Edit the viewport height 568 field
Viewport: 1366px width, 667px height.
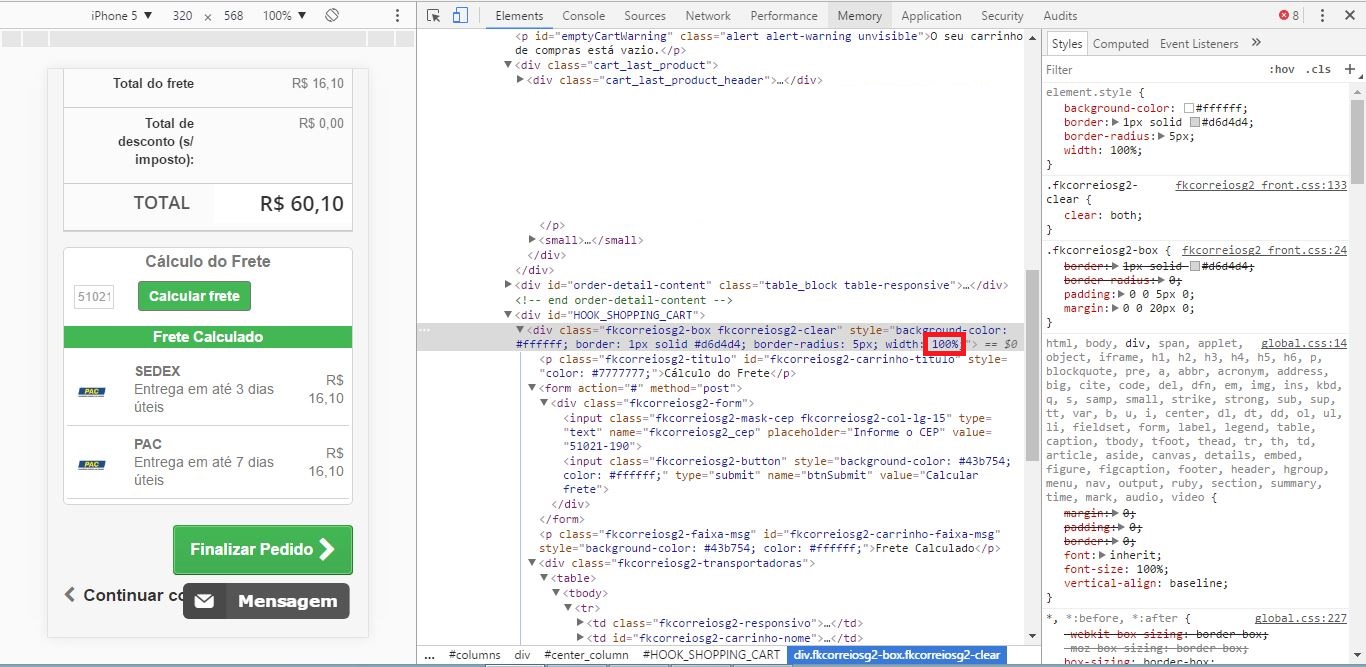click(234, 16)
